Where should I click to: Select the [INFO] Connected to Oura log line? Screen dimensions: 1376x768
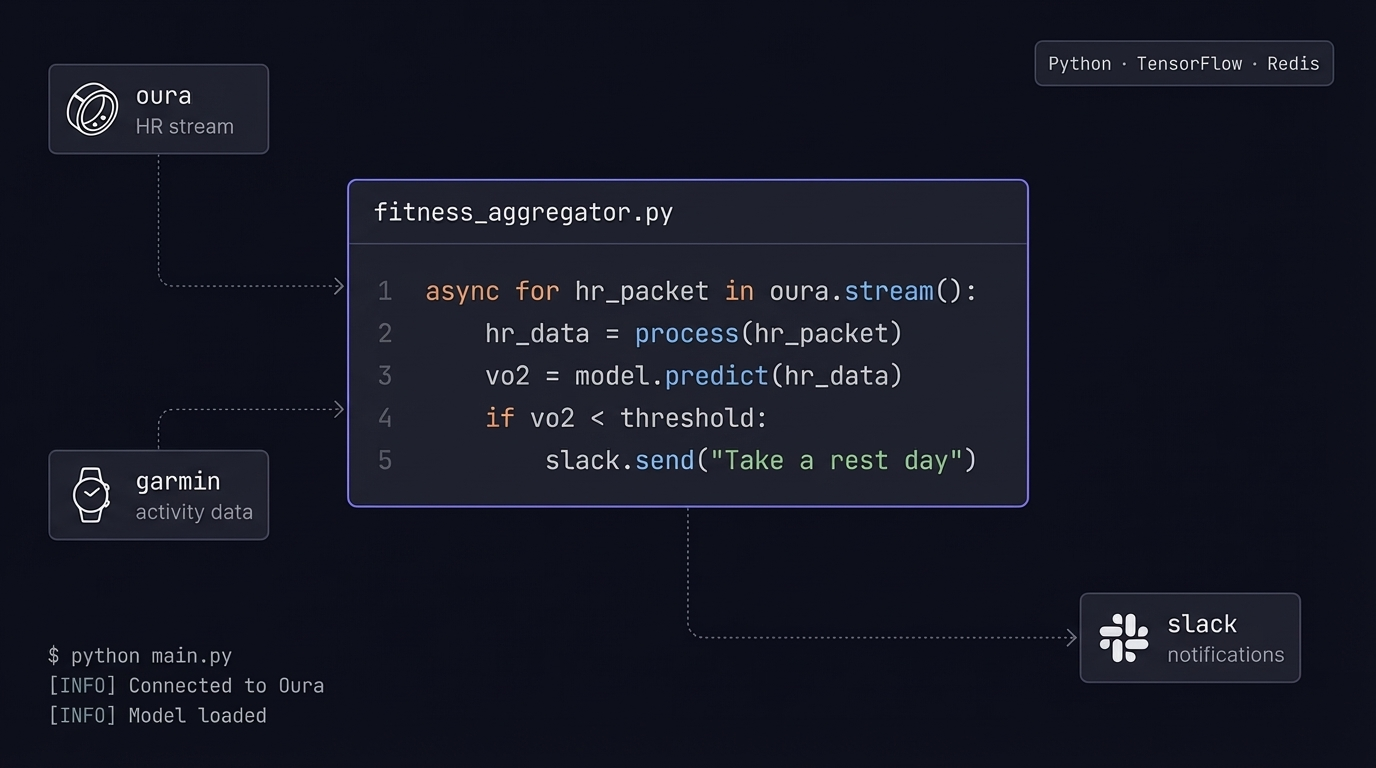coord(186,685)
